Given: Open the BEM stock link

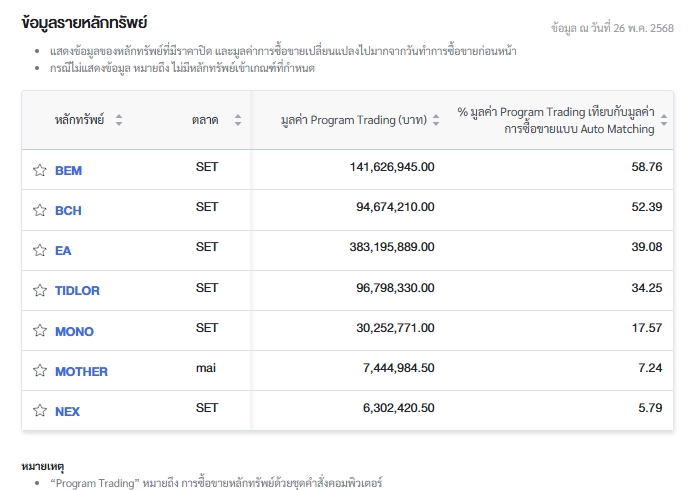Looking at the screenshot, I should tap(68, 171).
